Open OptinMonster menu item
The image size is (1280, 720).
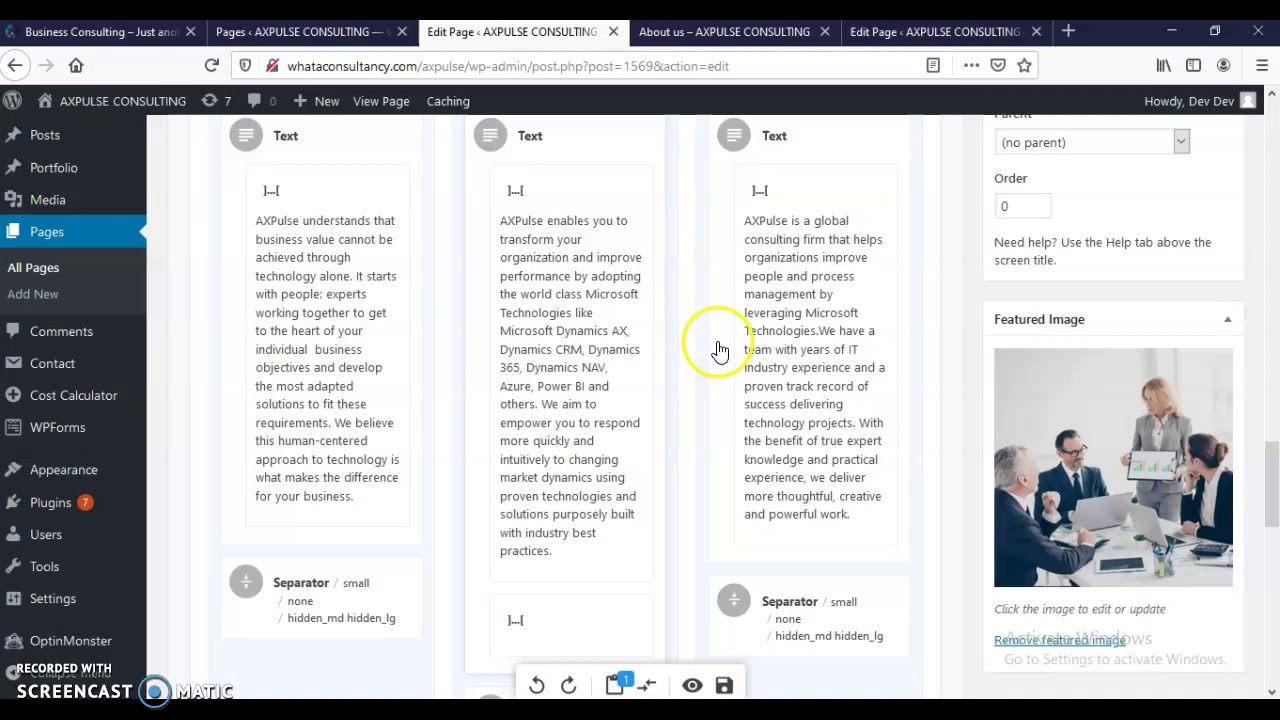[73, 640]
